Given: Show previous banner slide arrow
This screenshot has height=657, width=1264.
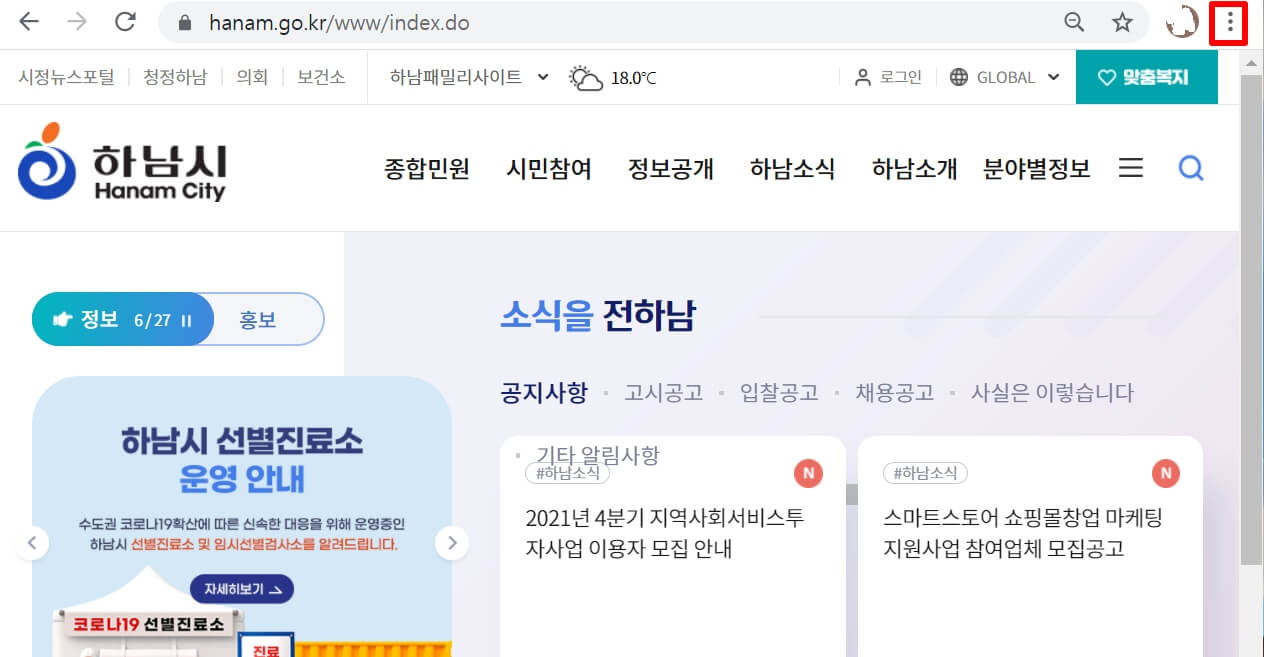Looking at the screenshot, I should coord(32,543).
